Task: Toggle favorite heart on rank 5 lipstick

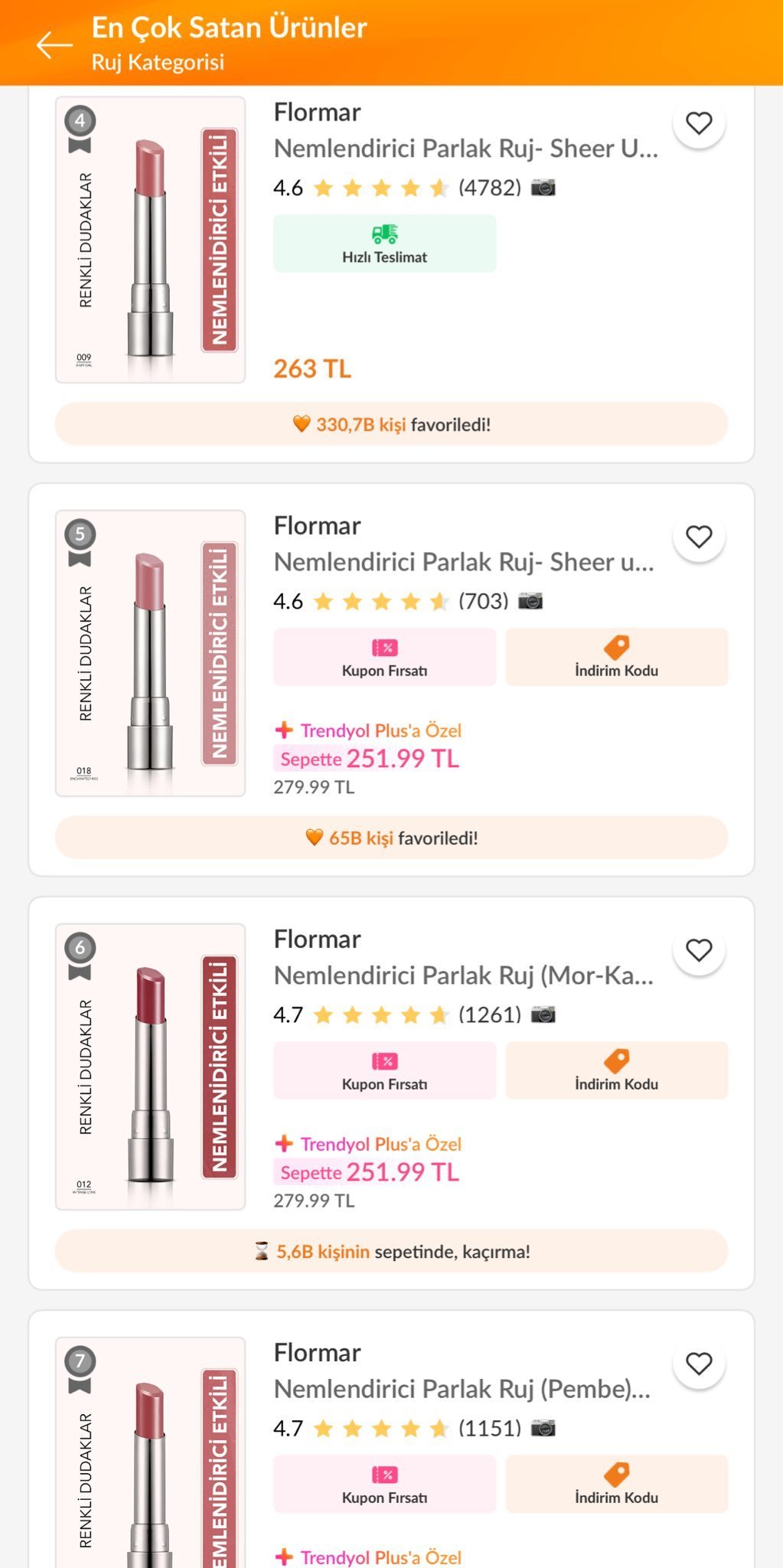Action: 698,537
